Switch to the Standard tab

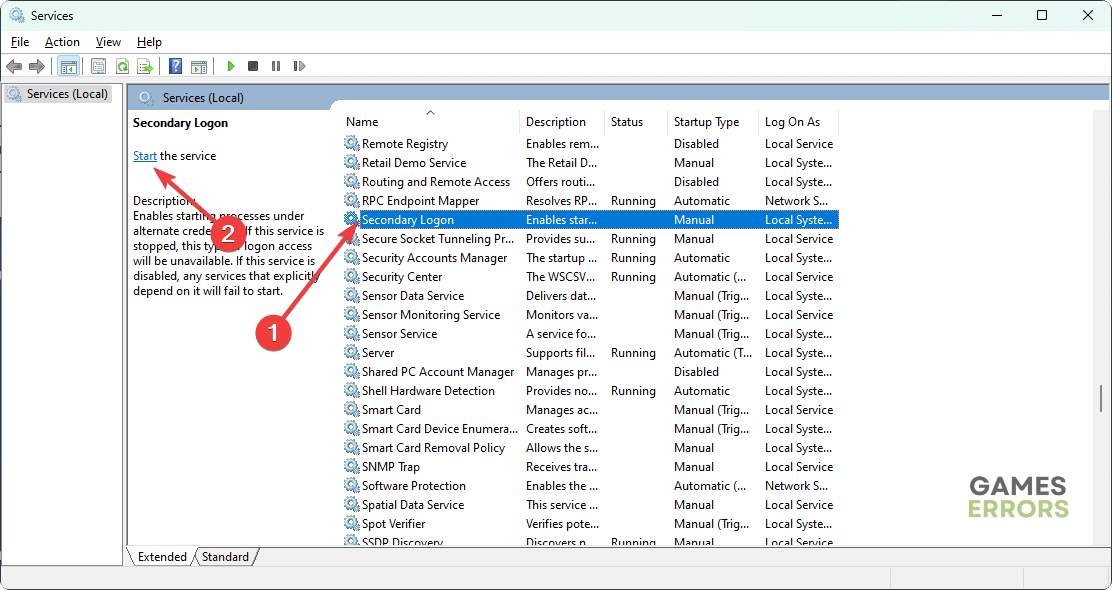[x=225, y=557]
